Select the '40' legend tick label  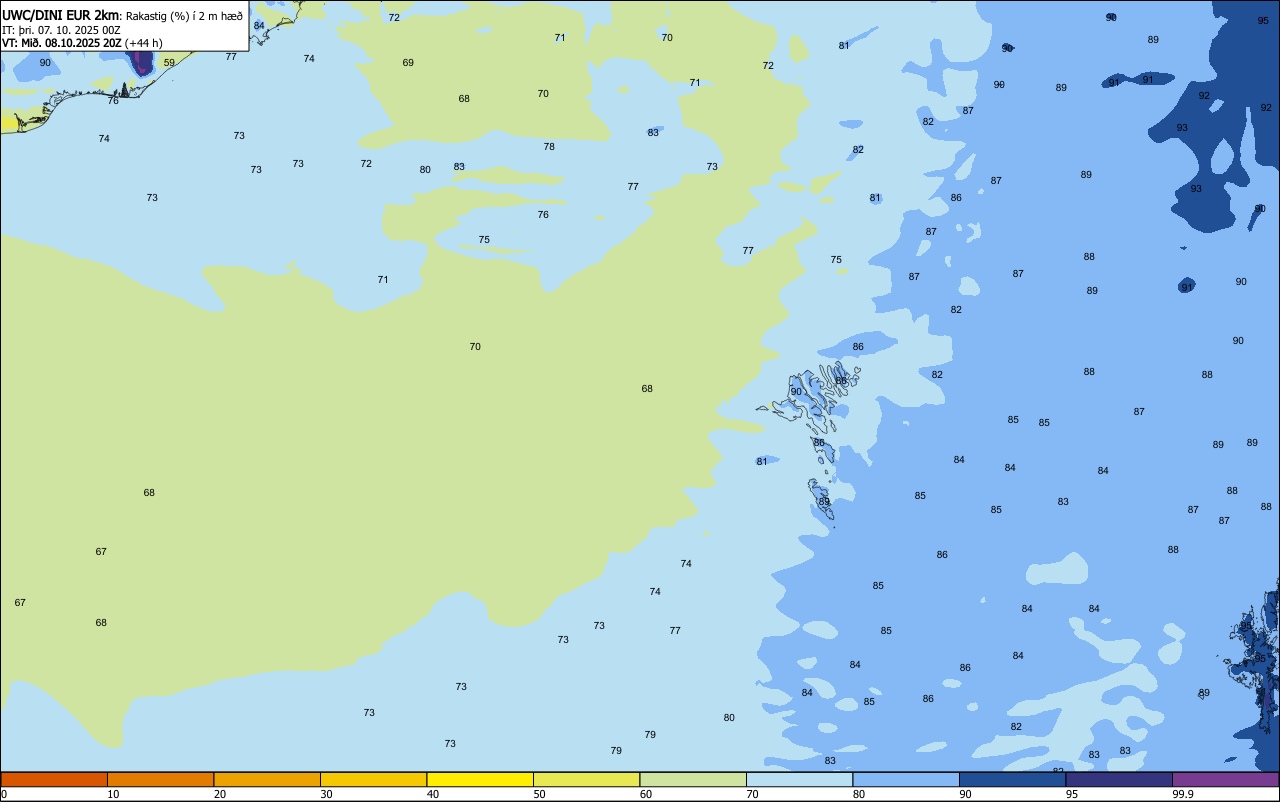coord(433,794)
